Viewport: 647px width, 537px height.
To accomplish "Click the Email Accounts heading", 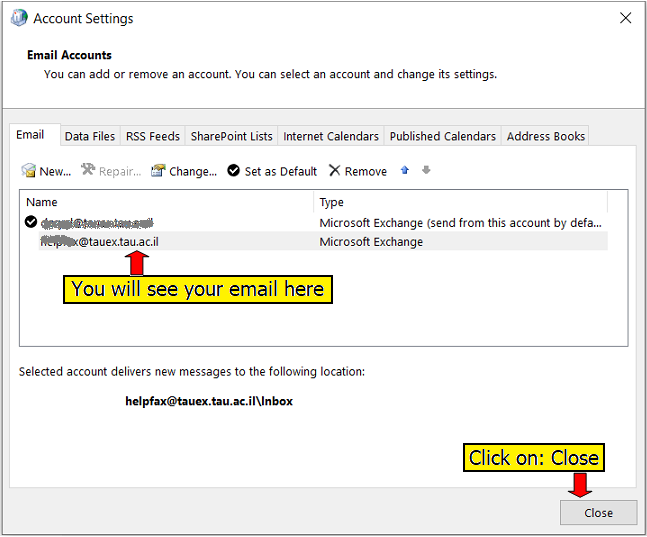I will click(x=69, y=55).
